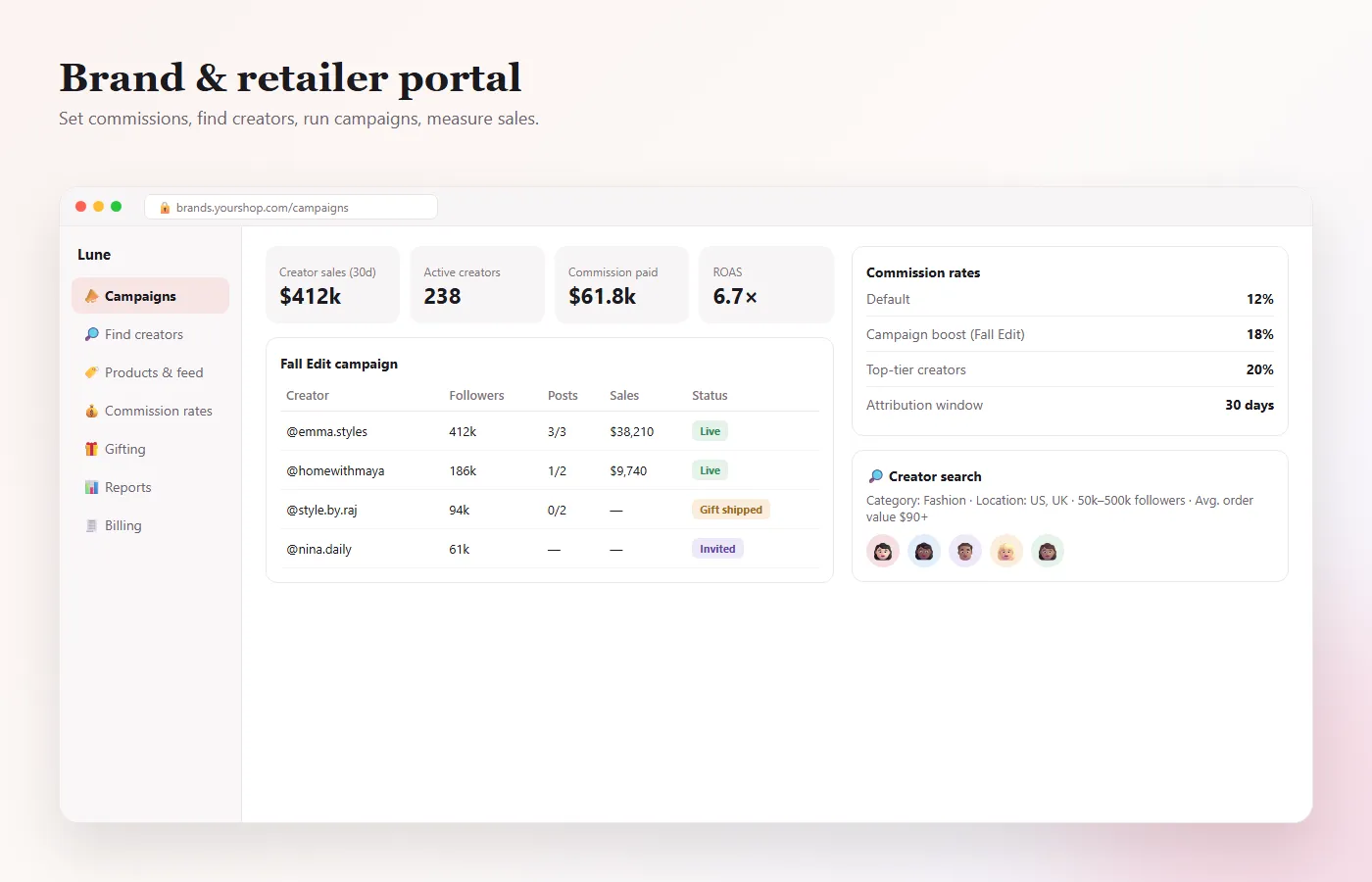Click the brands.yourshop.com/campaigns address bar

291,207
